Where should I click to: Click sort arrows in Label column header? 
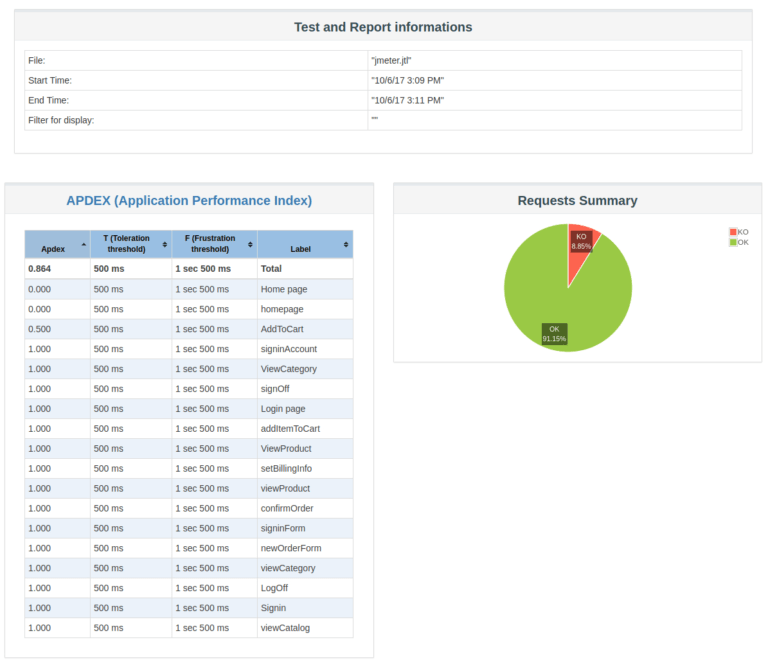pyautogui.click(x=346, y=244)
